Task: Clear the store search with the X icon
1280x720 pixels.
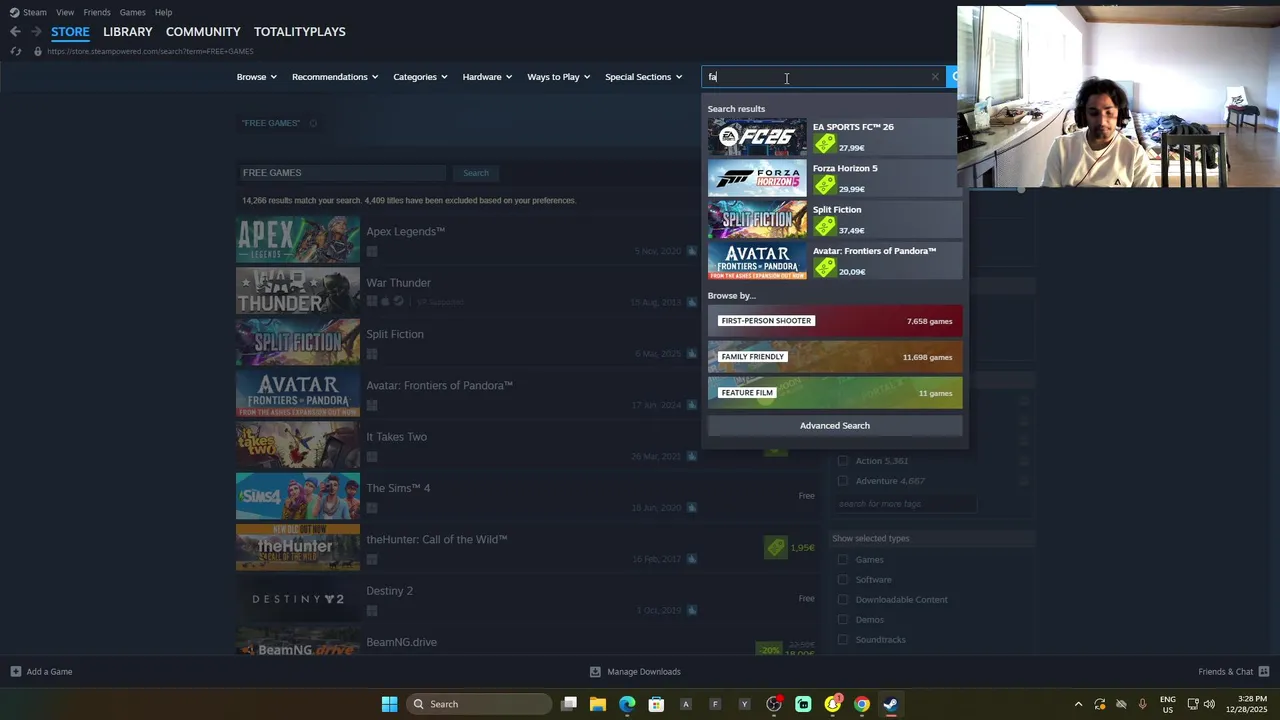Action: [935, 77]
